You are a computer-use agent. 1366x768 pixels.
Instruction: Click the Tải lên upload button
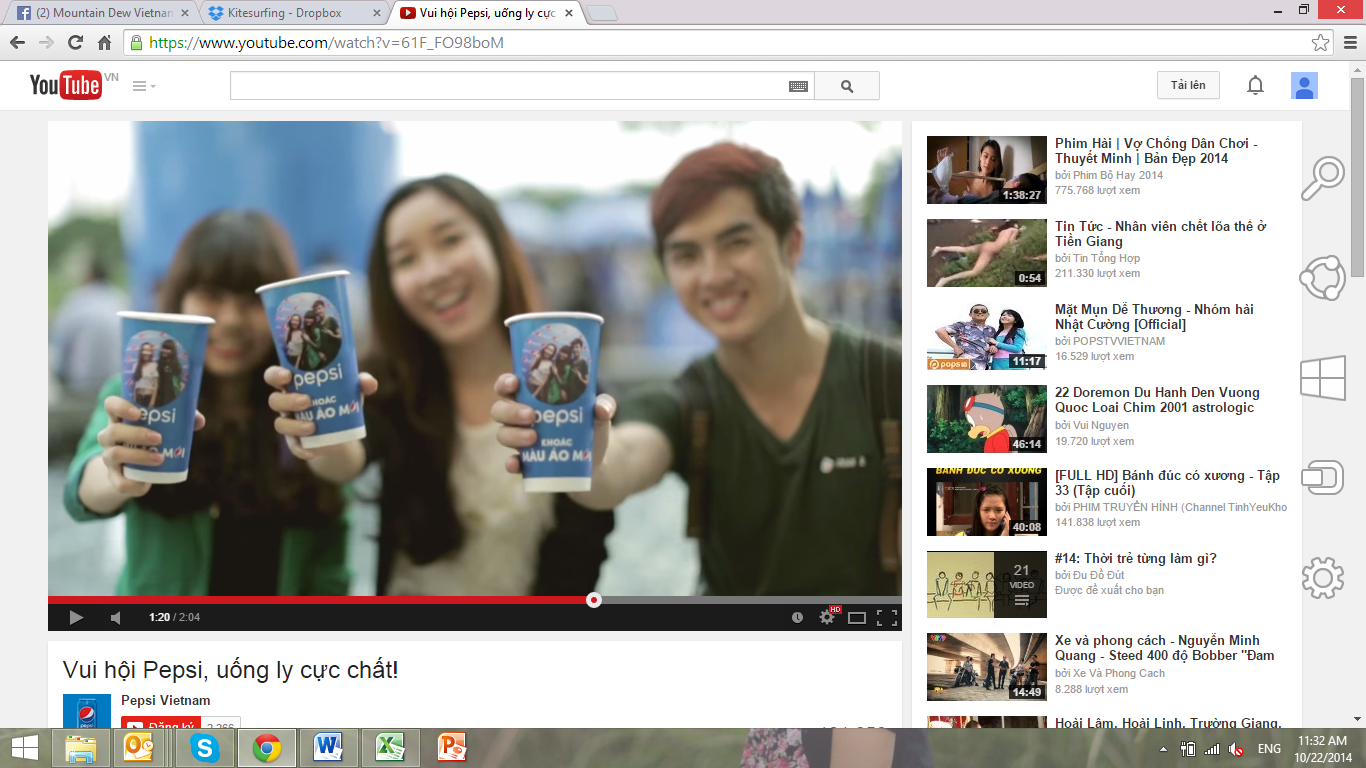point(1188,86)
